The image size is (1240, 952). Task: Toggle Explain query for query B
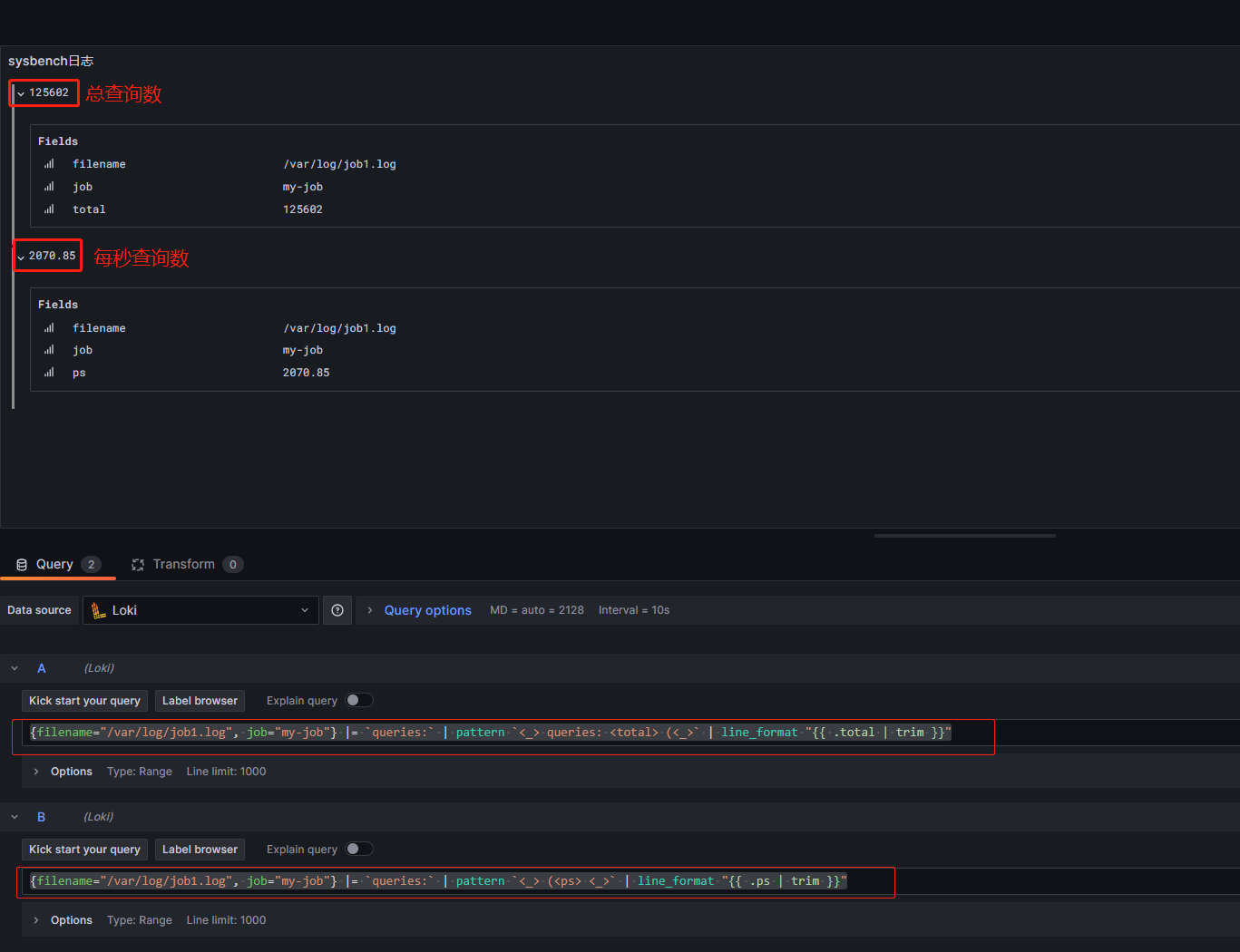coord(359,849)
